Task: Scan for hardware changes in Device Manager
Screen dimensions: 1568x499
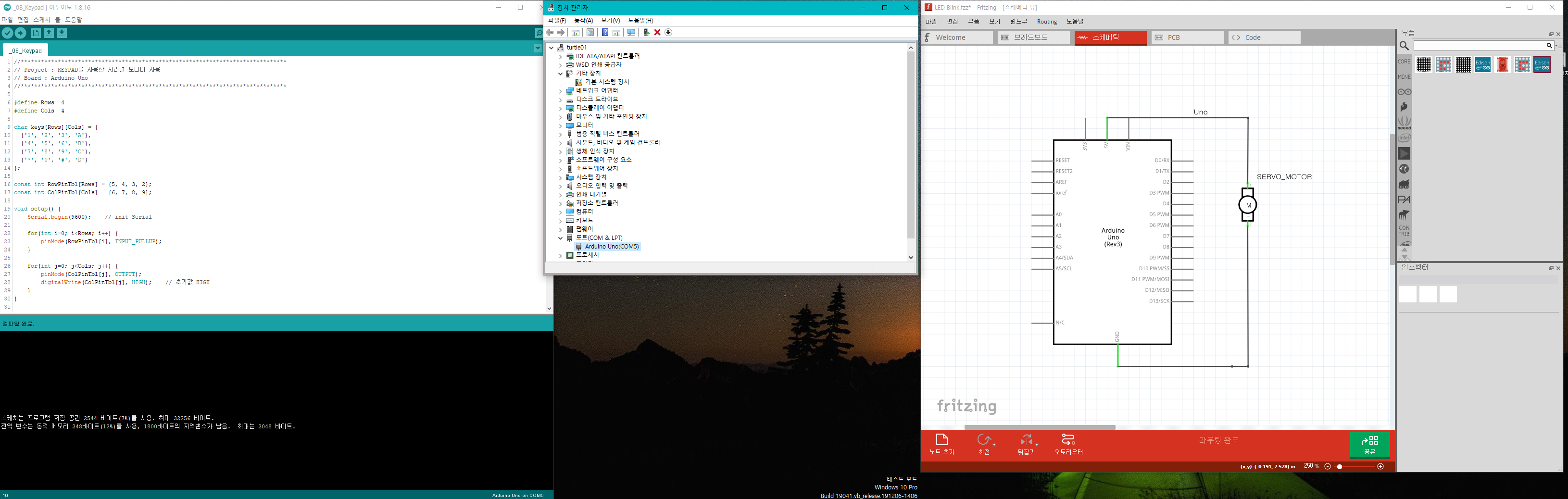Action: [x=631, y=32]
